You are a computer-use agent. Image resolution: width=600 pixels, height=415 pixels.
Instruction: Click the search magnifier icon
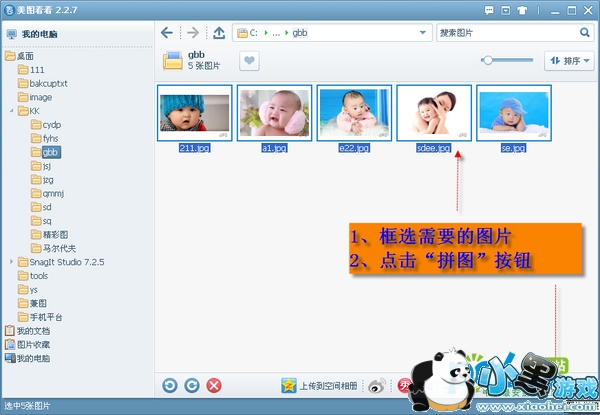coord(584,33)
